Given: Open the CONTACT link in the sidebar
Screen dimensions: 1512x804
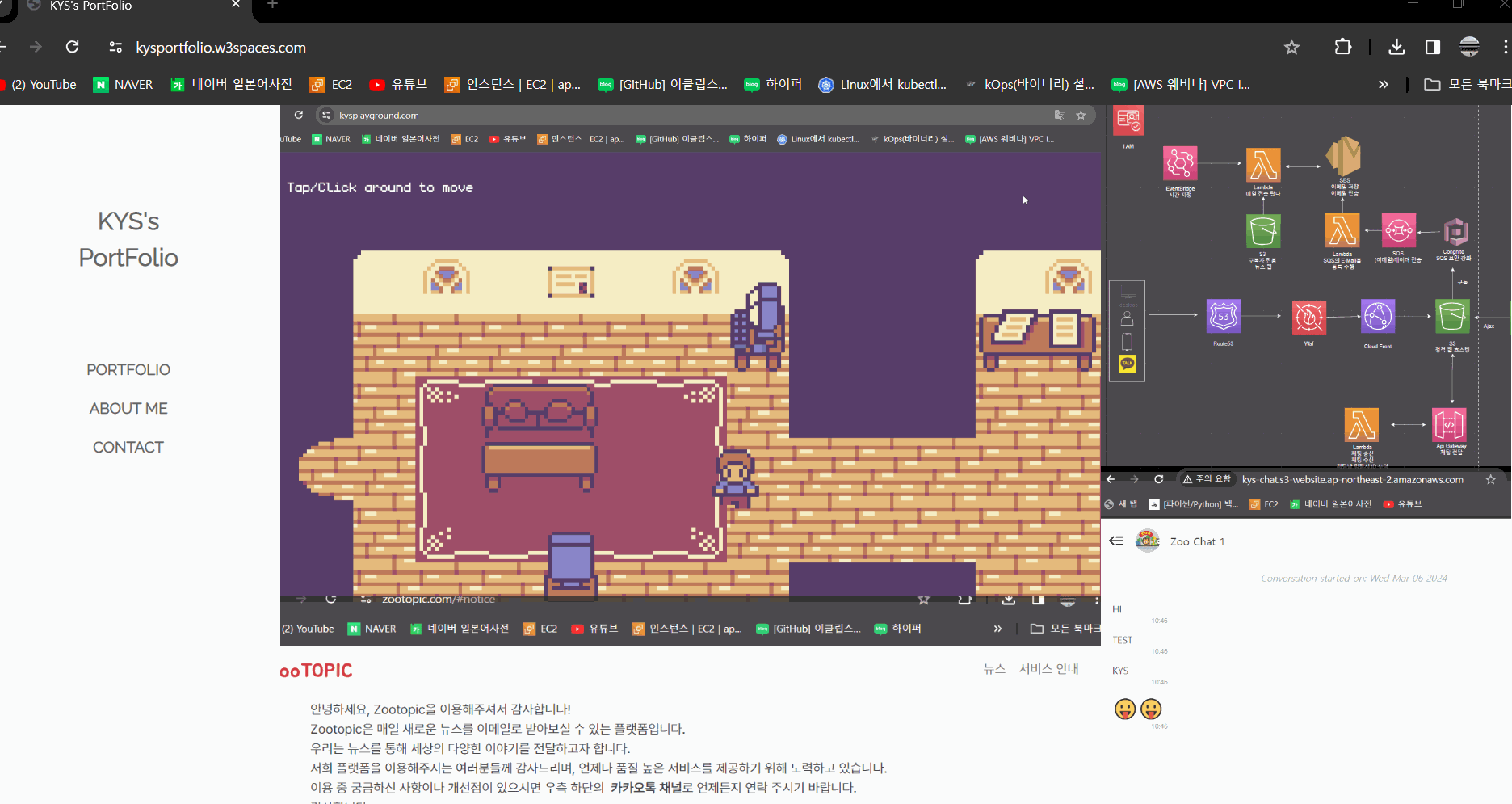Looking at the screenshot, I should coord(128,446).
